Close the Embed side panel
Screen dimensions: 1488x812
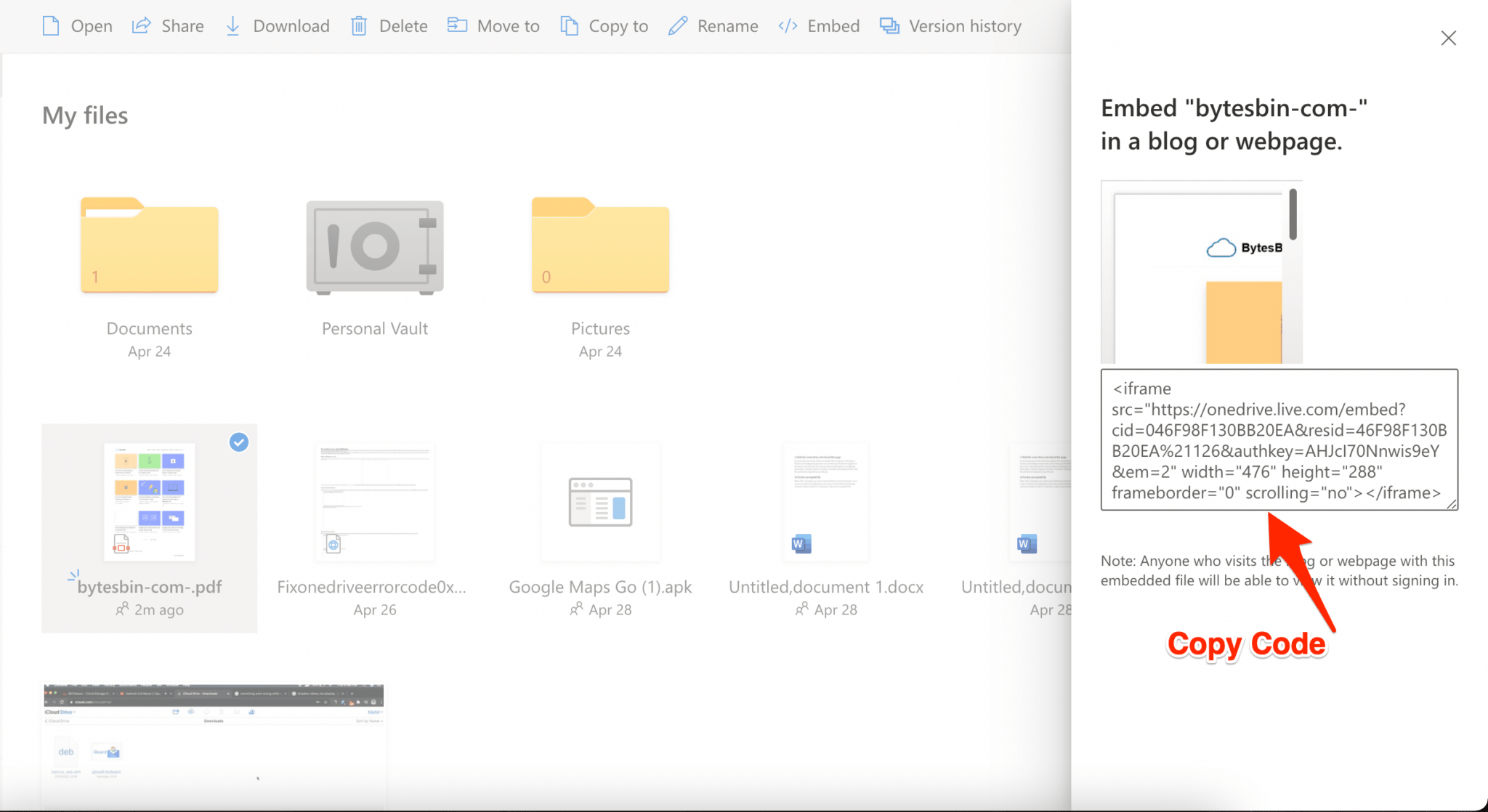(x=1448, y=38)
